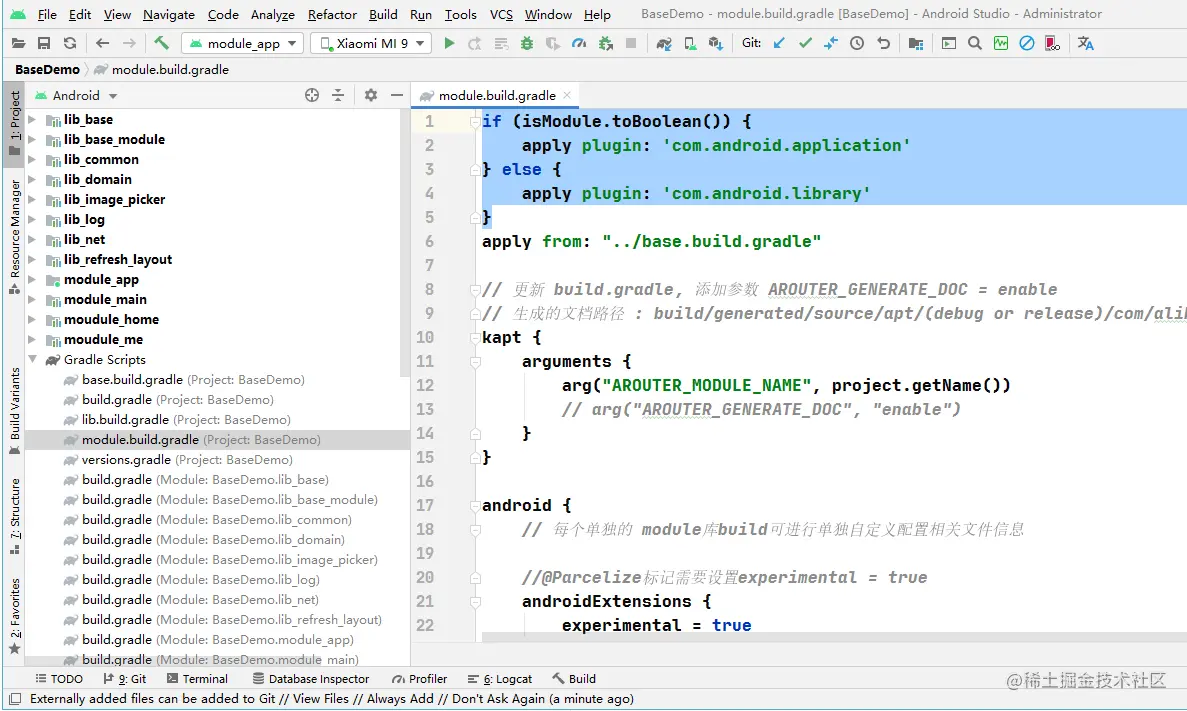Image resolution: width=1187 pixels, height=711 pixels.
Task: Open the Xiaomi MI 9 device selector
Action: [x=370, y=43]
